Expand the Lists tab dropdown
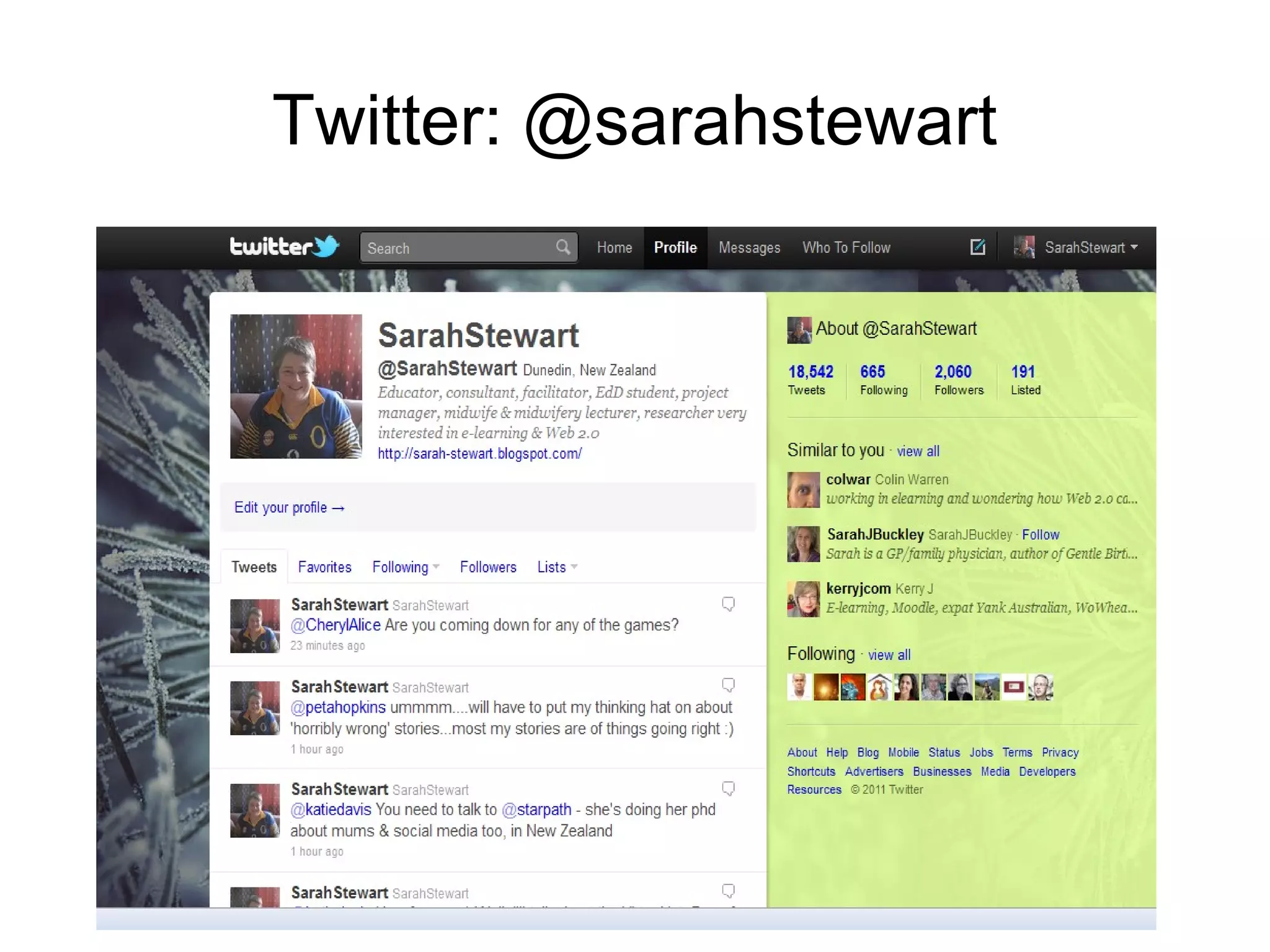Image resolution: width=1270 pixels, height=952 pixels. pos(574,567)
